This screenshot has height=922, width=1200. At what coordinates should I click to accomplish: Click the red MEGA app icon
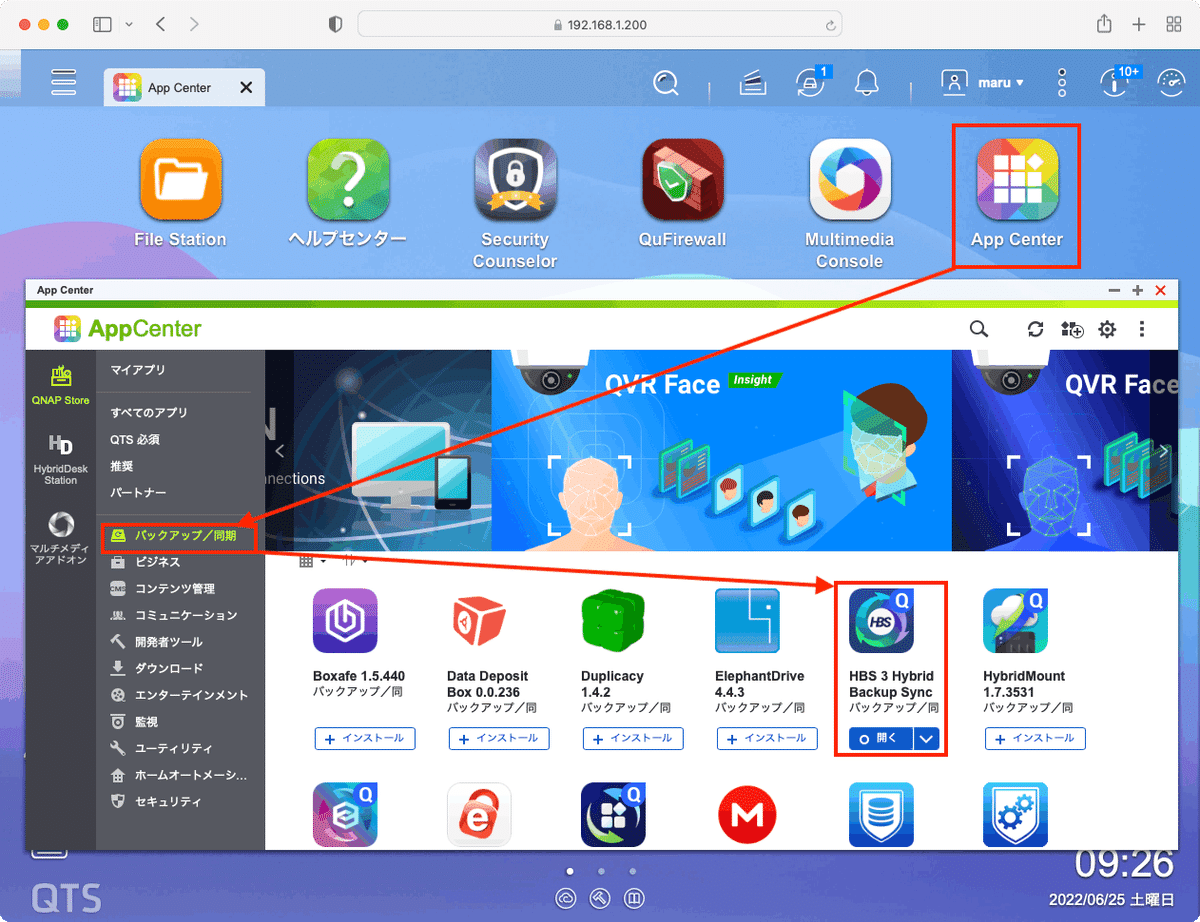point(747,815)
